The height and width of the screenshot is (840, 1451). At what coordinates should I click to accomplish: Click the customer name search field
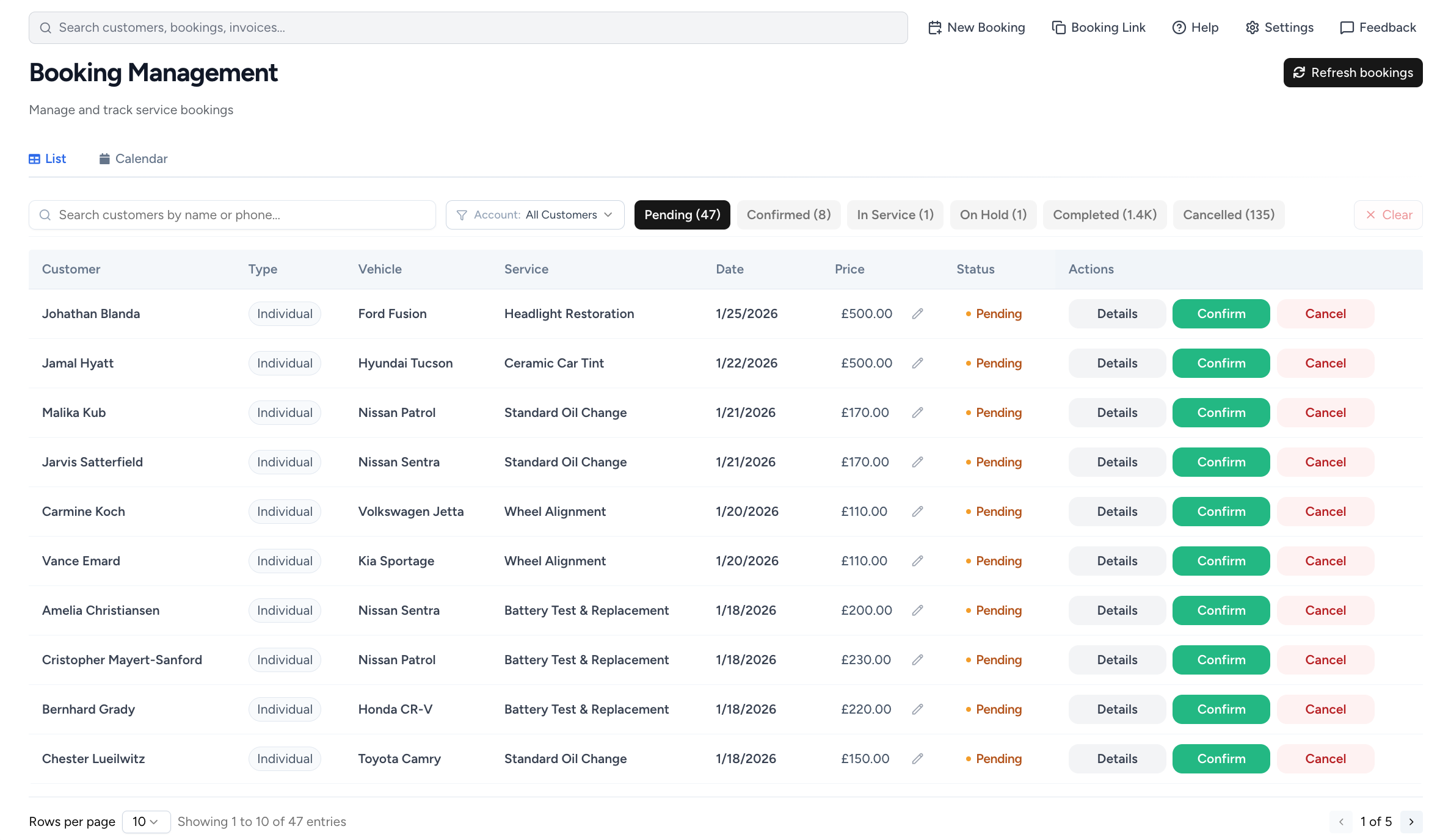[232, 215]
